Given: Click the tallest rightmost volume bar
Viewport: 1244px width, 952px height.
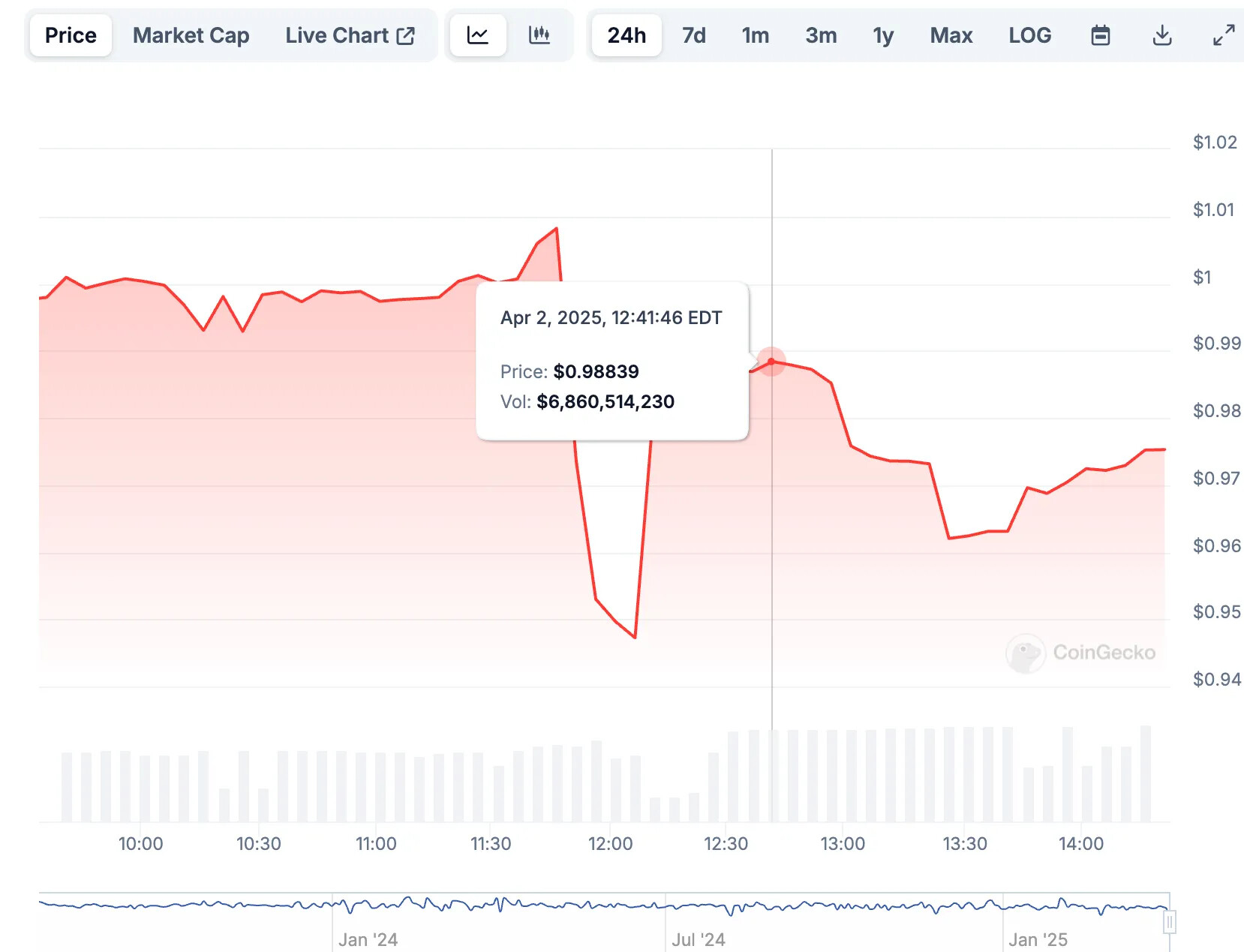Looking at the screenshot, I should pos(1145,773).
